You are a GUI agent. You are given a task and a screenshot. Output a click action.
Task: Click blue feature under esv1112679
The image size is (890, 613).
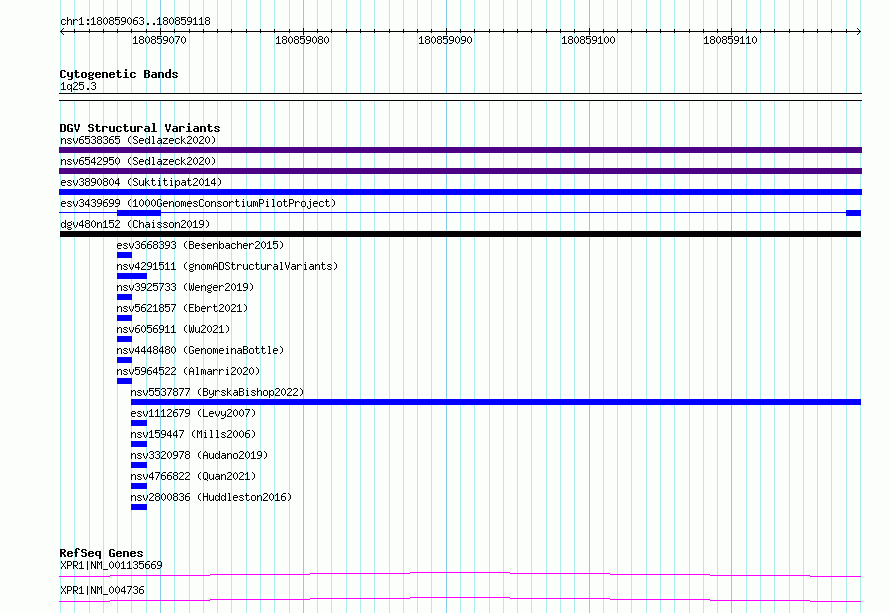(x=139, y=423)
